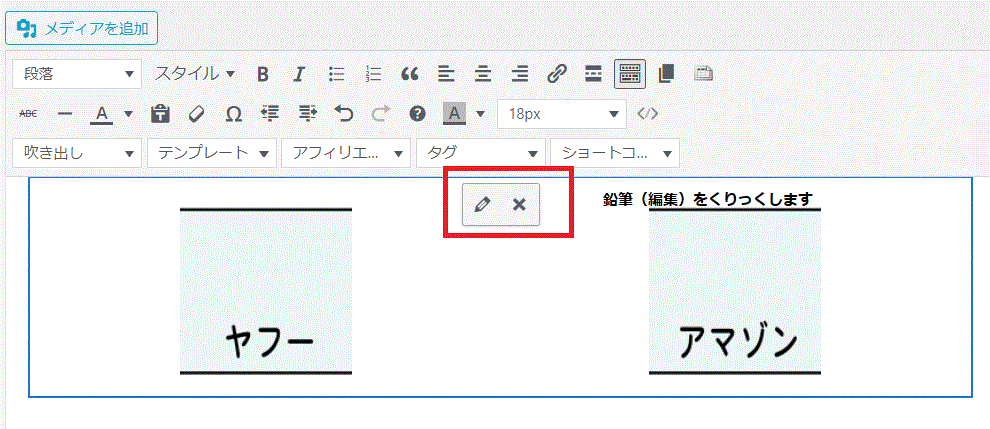Open the タグ dropdown
Screen dimensions: 990x429
tap(480, 153)
